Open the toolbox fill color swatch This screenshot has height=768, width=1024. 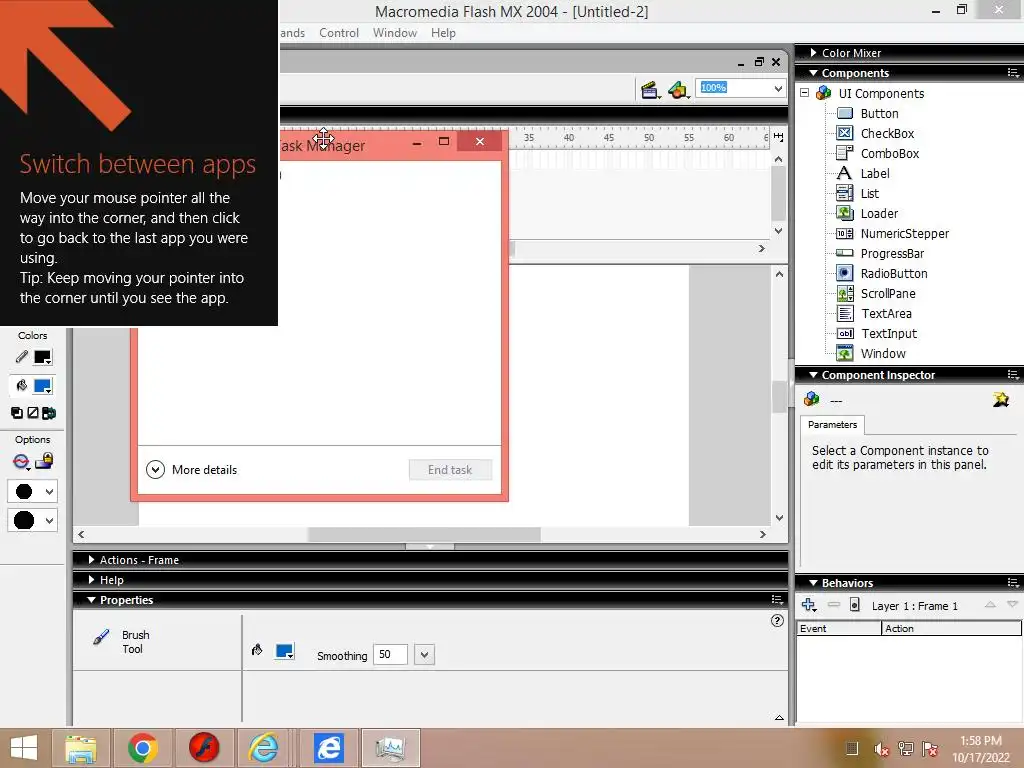42,386
